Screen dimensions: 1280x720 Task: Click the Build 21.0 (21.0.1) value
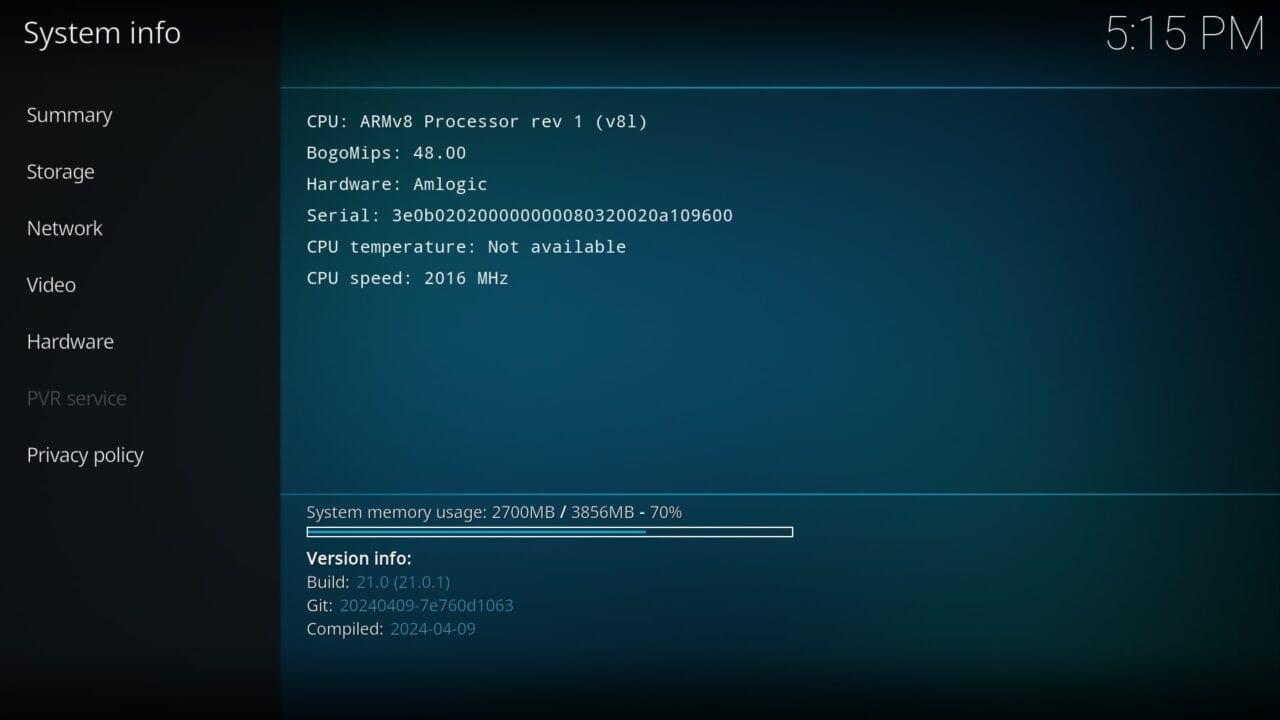click(x=403, y=582)
